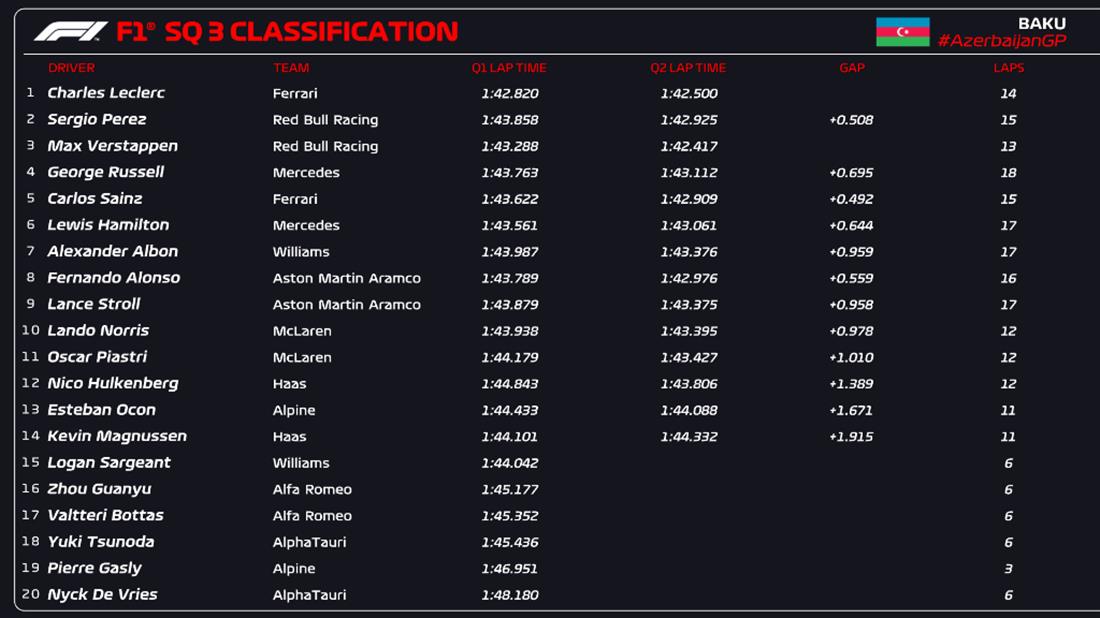Click Williams team next to Alexander Albon
The image size is (1100, 618).
pos(301,252)
